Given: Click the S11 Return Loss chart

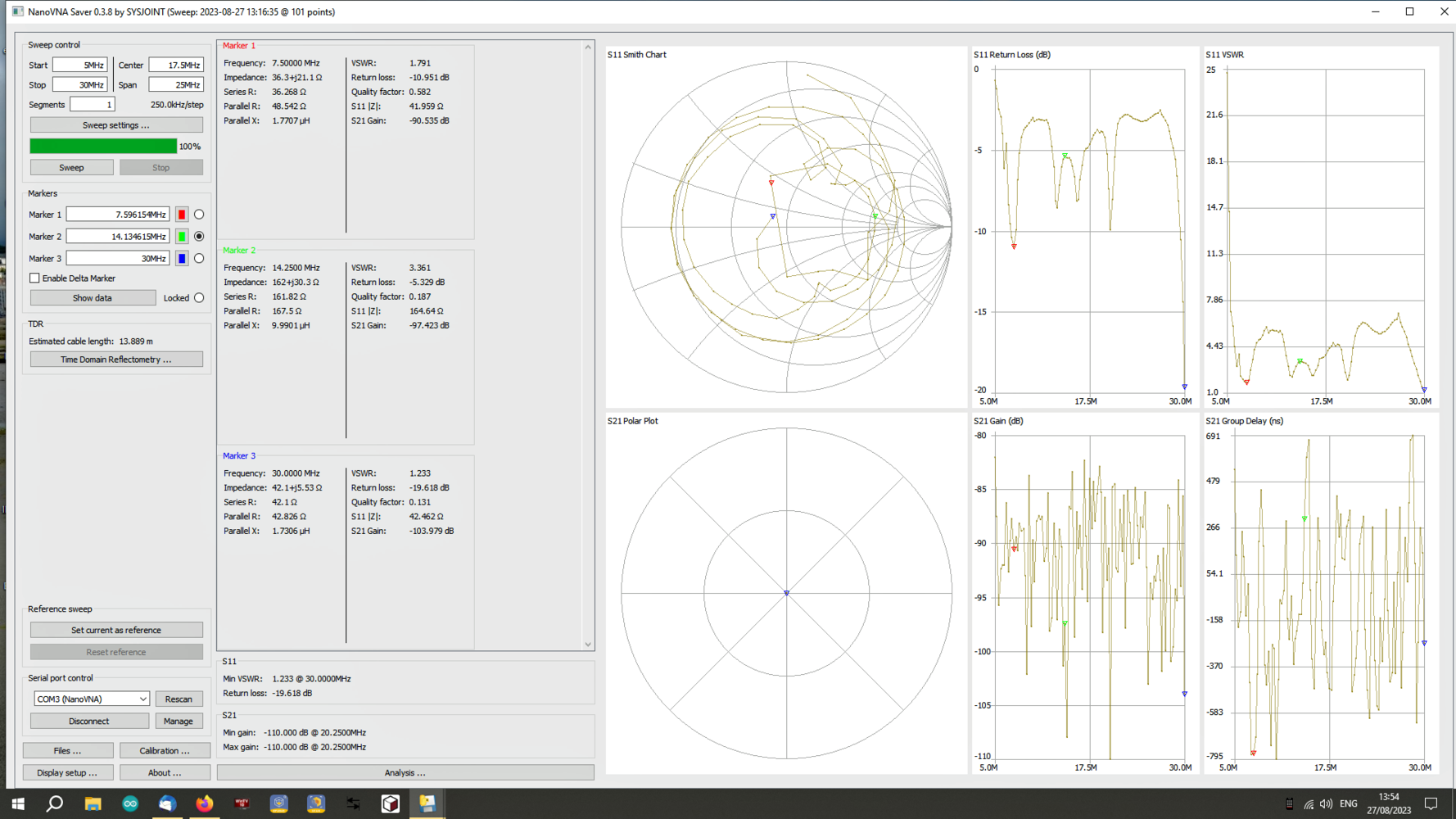Looking at the screenshot, I should click(1085, 227).
